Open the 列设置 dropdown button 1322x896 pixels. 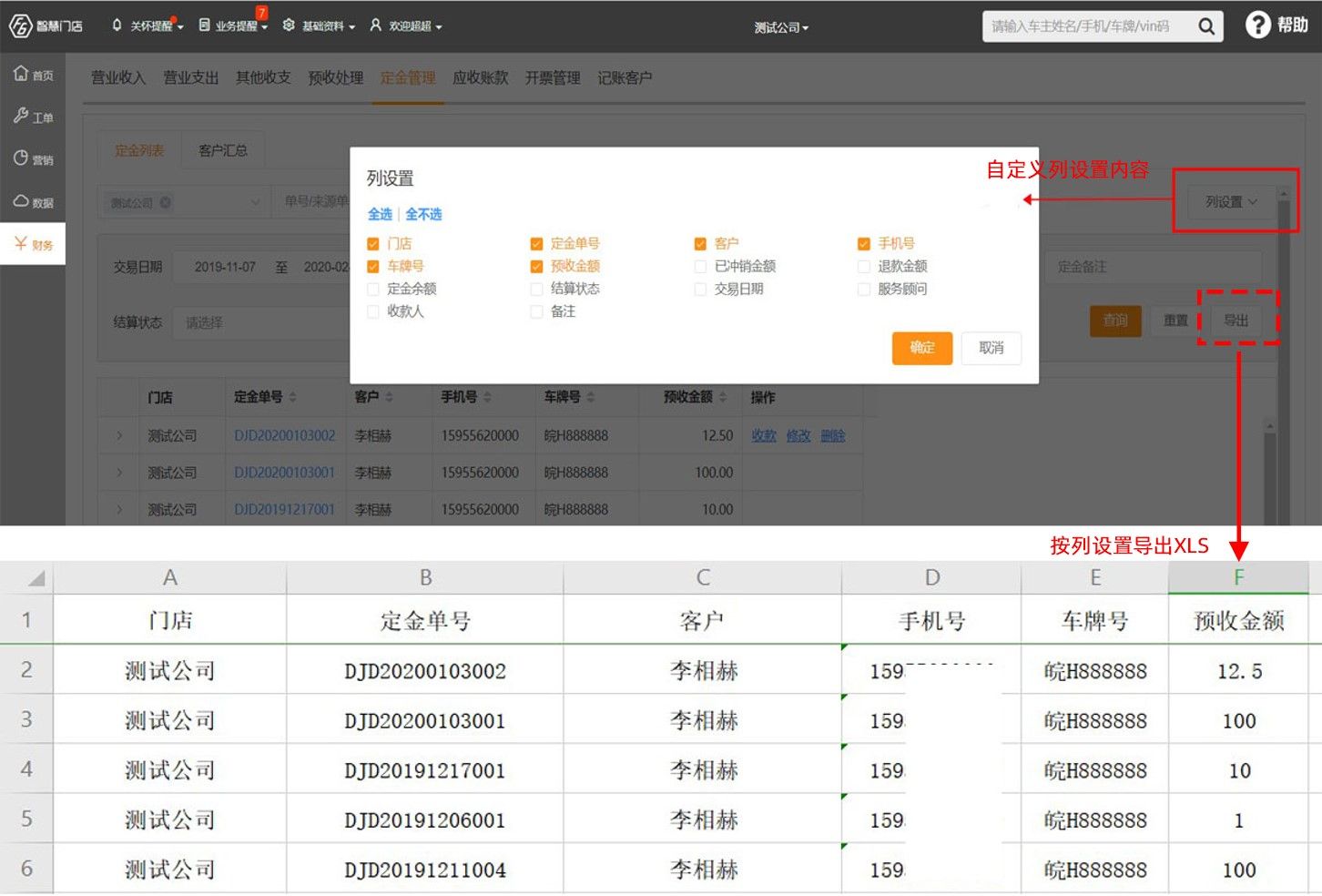pyautogui.click(x=1231, y=202)
